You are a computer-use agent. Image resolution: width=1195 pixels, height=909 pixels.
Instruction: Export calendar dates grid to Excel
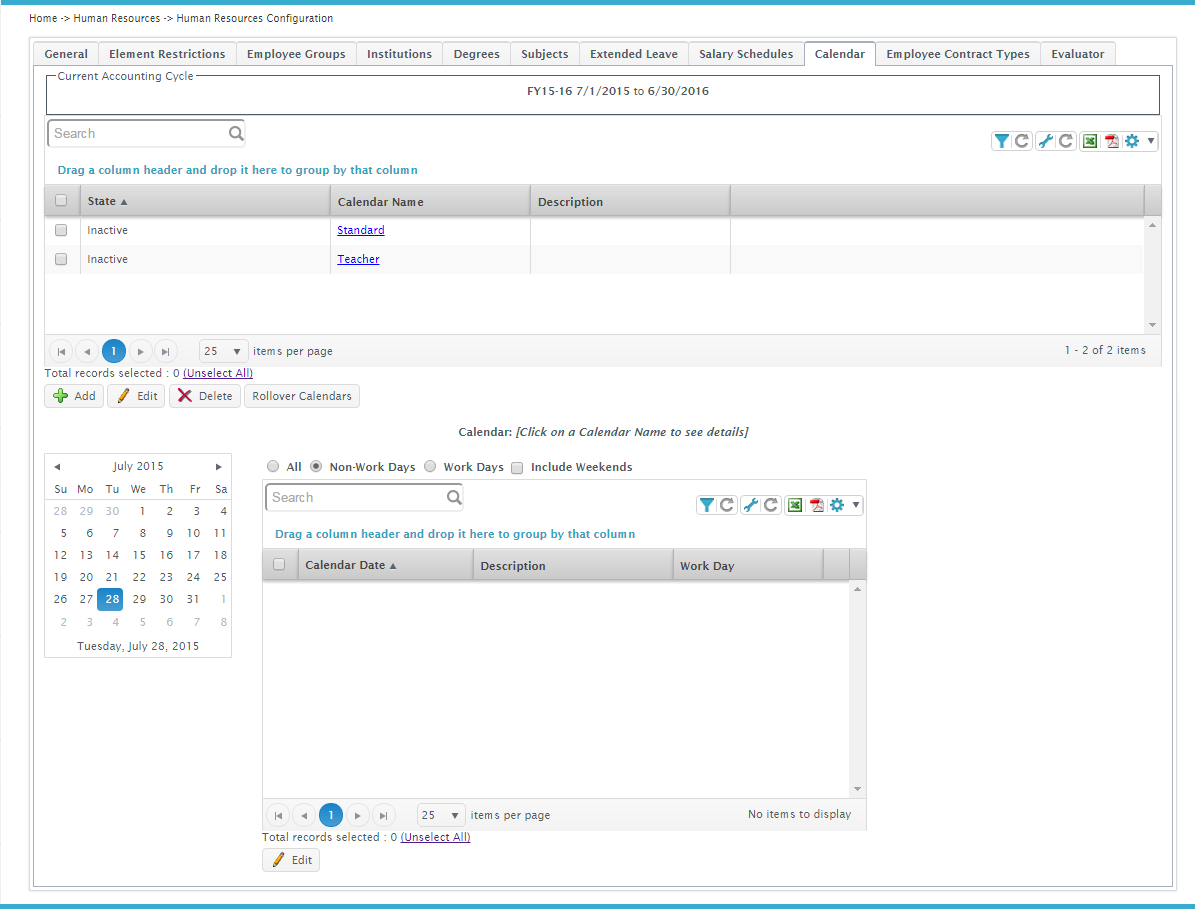tap(795, 505)
